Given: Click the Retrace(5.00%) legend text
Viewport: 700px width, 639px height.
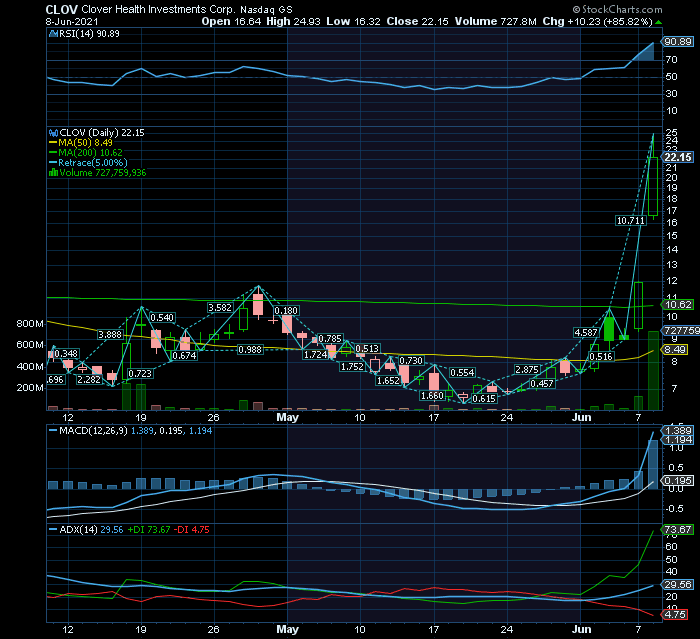Looking at the screenshot, I should [x=93, y=163].
